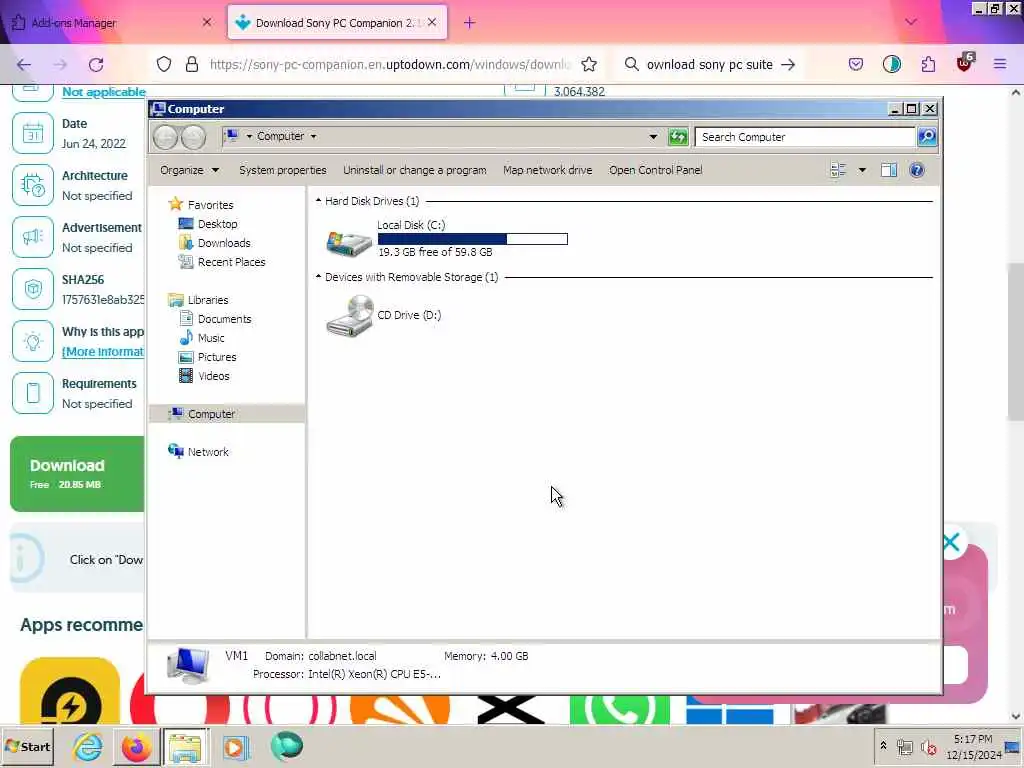1024x768 pixels.
Task: Open Firefox Pocket save icon
Action: 856,64
